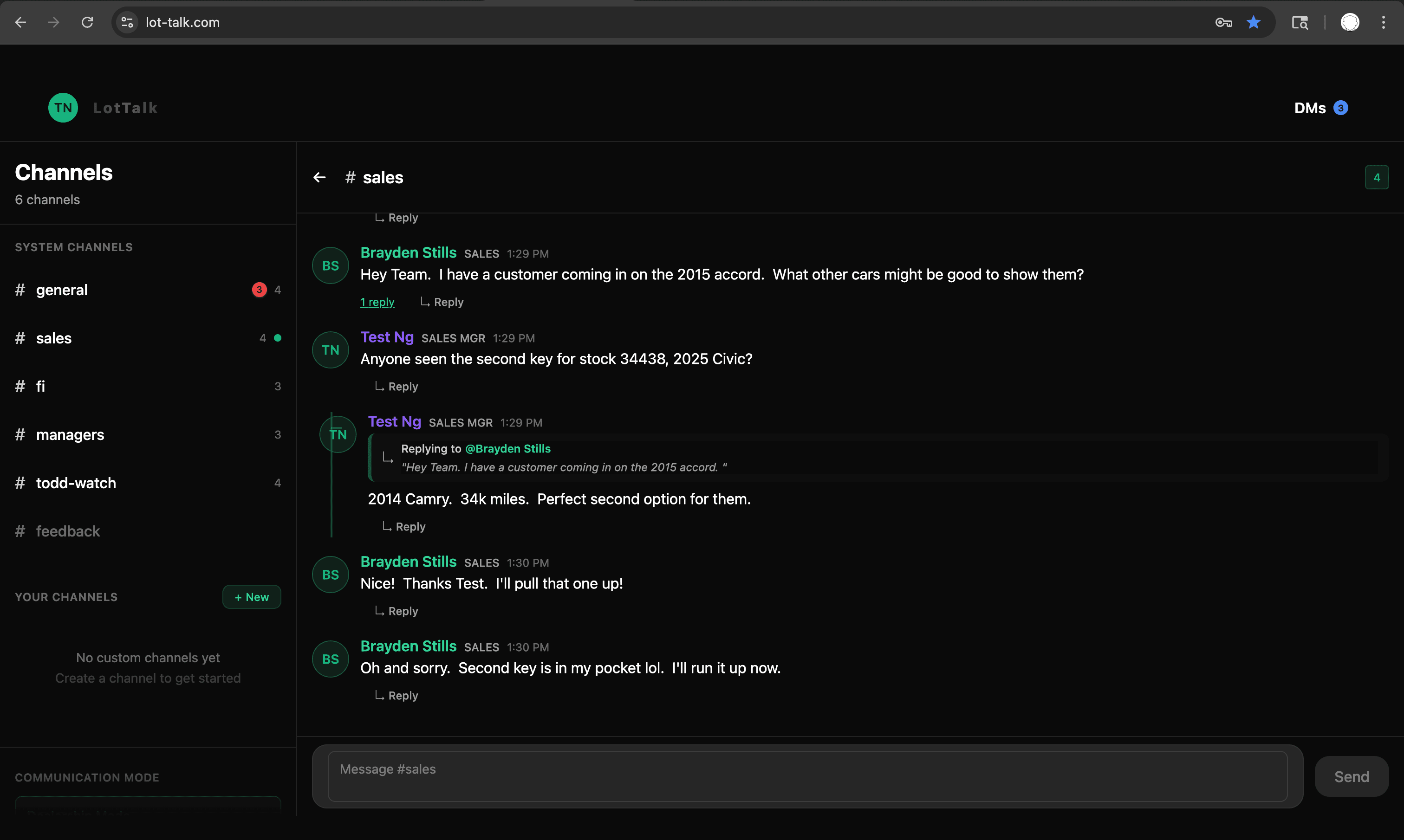Open Chrome's three-dot menu
This screenshot has width=1404, height=840.
coord(1384,23)
